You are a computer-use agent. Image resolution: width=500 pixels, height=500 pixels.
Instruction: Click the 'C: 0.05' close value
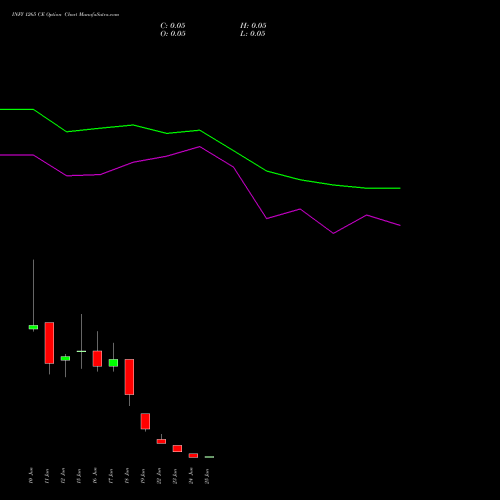(x=173, y=26)
